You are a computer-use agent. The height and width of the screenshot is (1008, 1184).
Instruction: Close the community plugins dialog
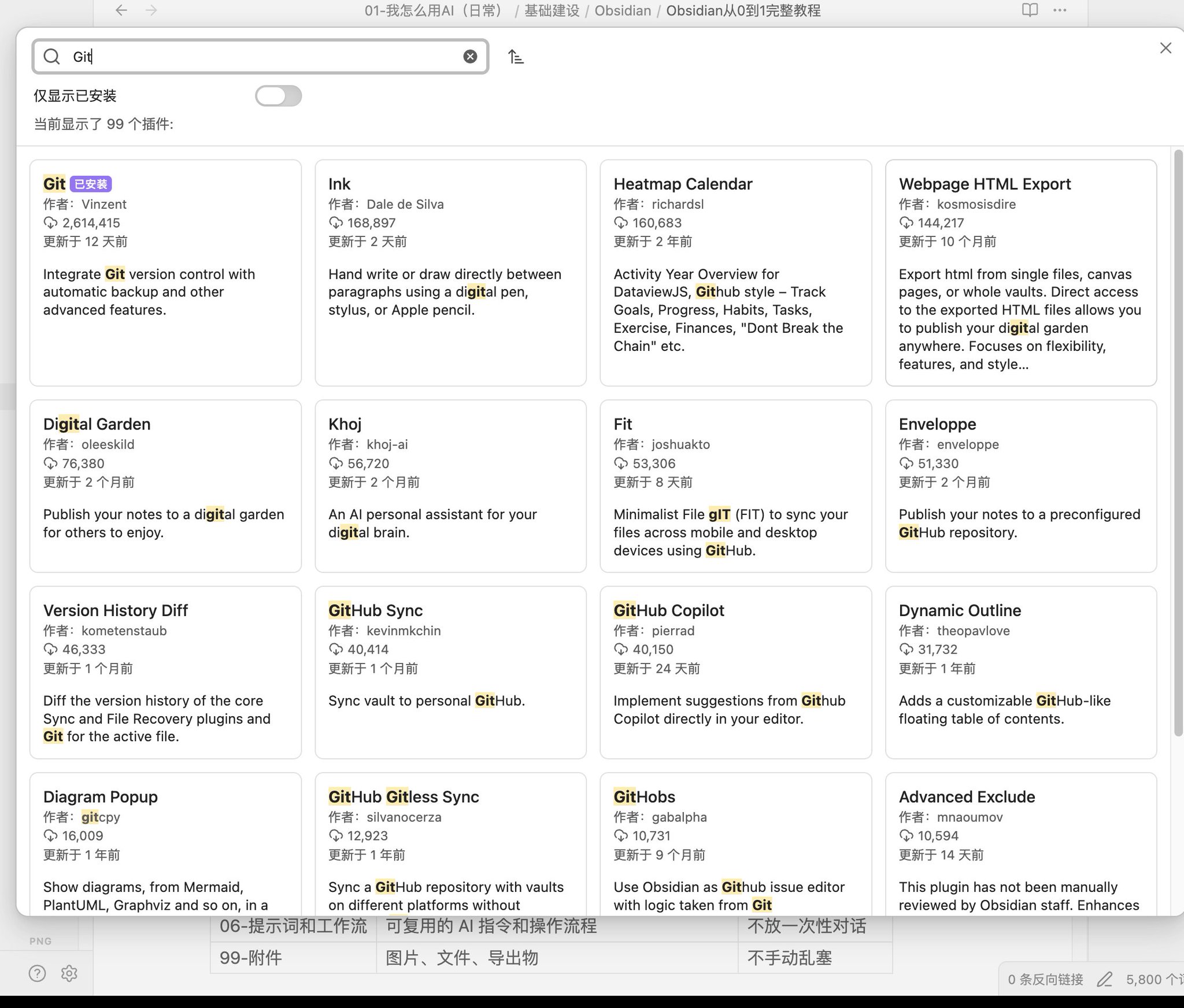tap(1165, 48)
